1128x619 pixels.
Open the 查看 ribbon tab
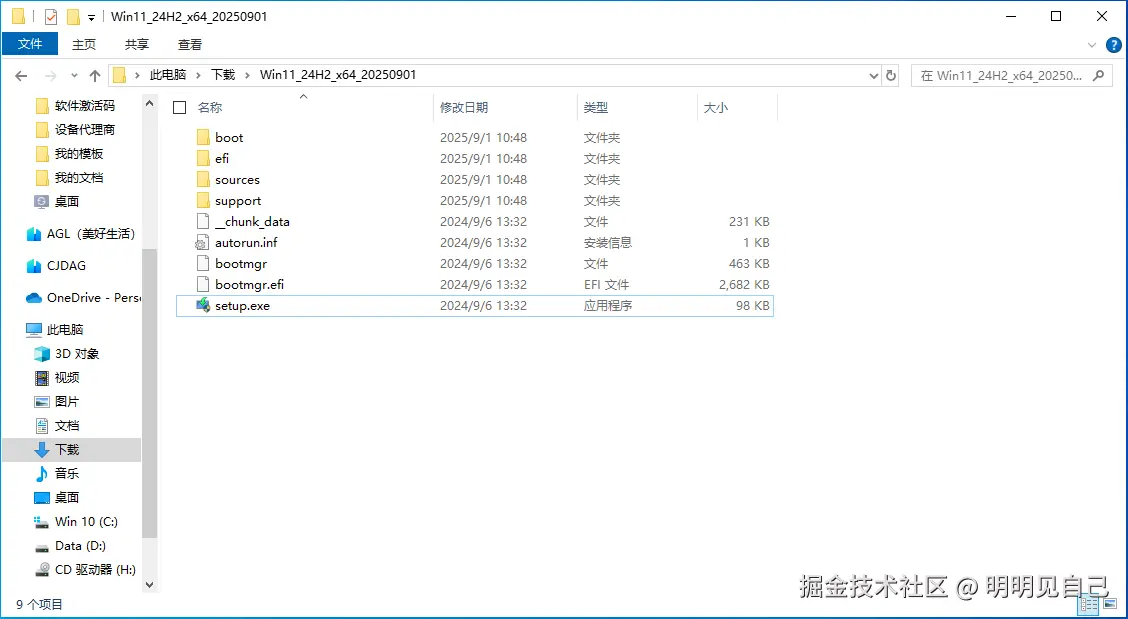pos(190,45)
